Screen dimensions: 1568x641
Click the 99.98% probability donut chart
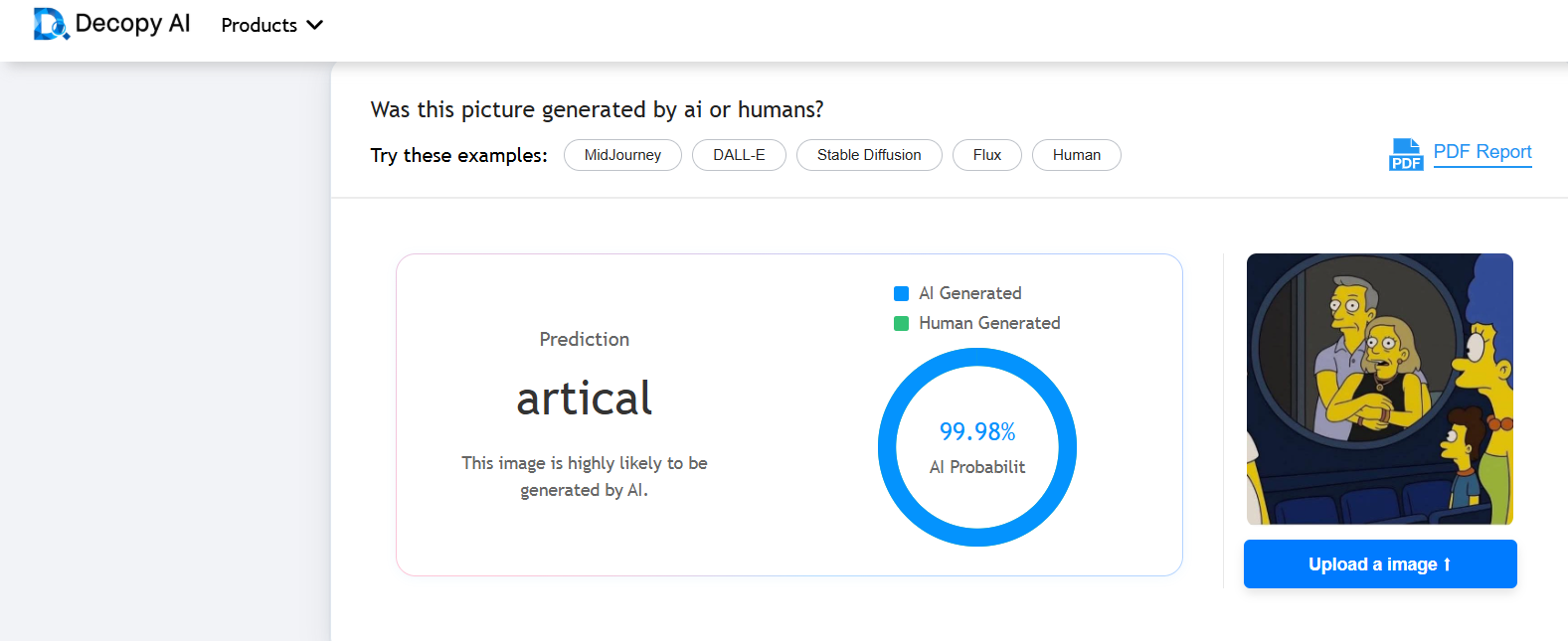[977, 447]
